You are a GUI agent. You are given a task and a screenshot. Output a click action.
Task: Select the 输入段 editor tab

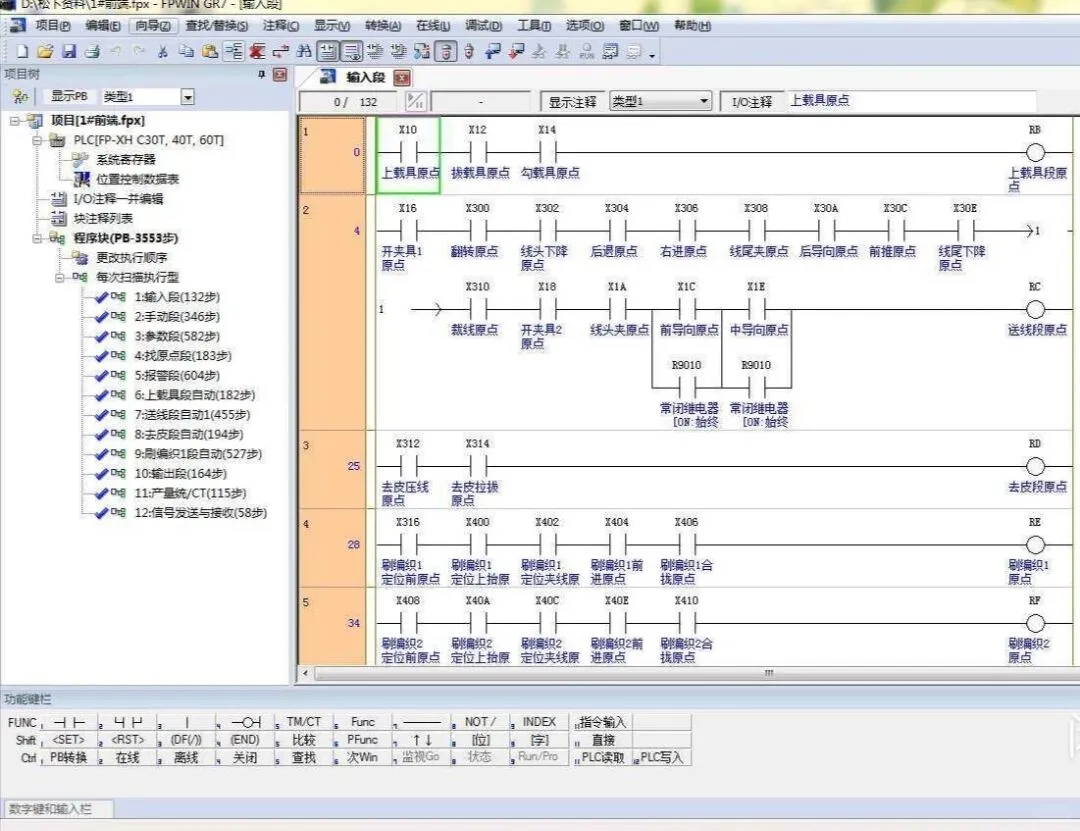coord(364,77)
